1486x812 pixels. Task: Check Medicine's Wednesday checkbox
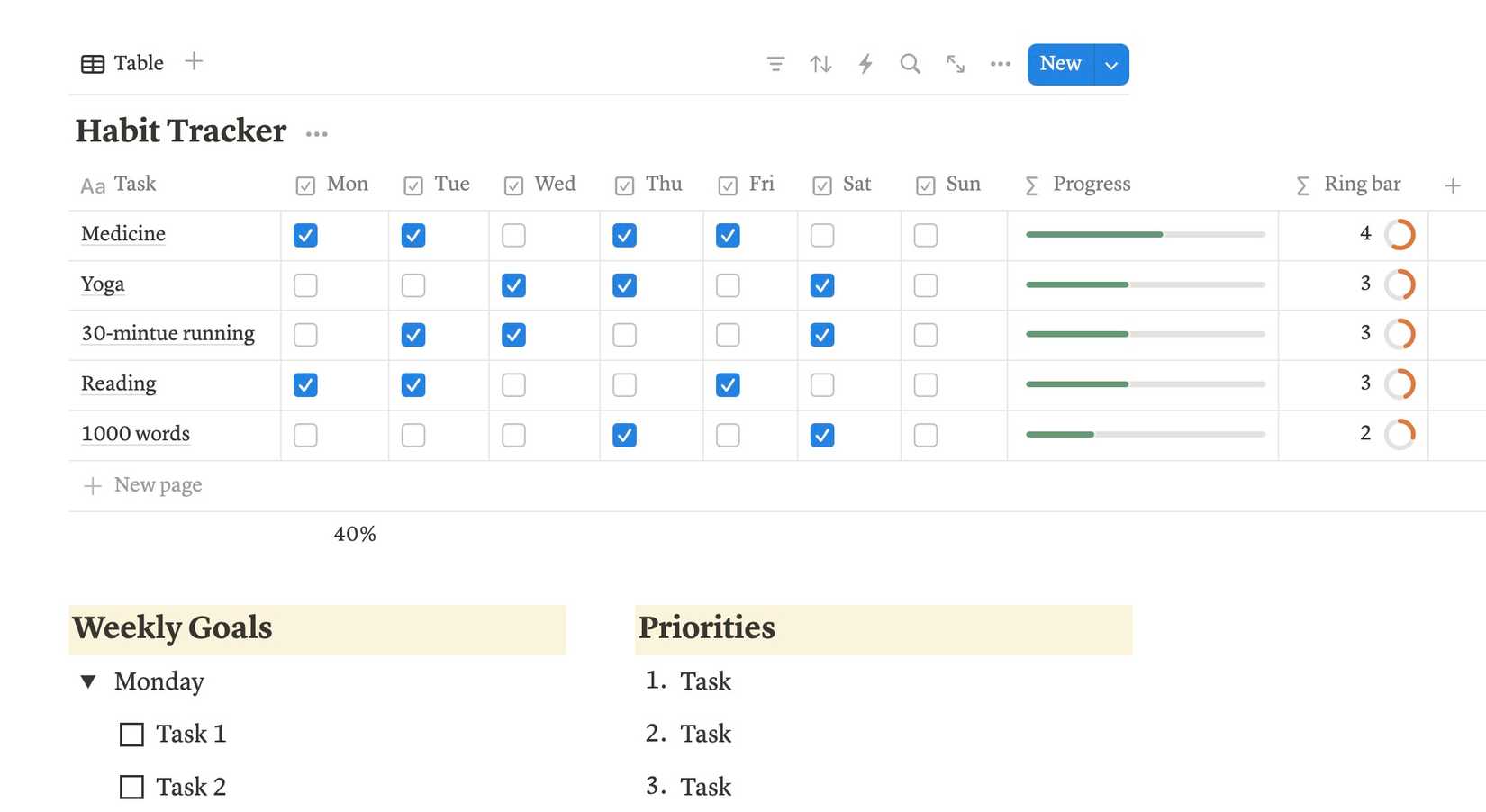pyautogui.click(x=513, y=235)
